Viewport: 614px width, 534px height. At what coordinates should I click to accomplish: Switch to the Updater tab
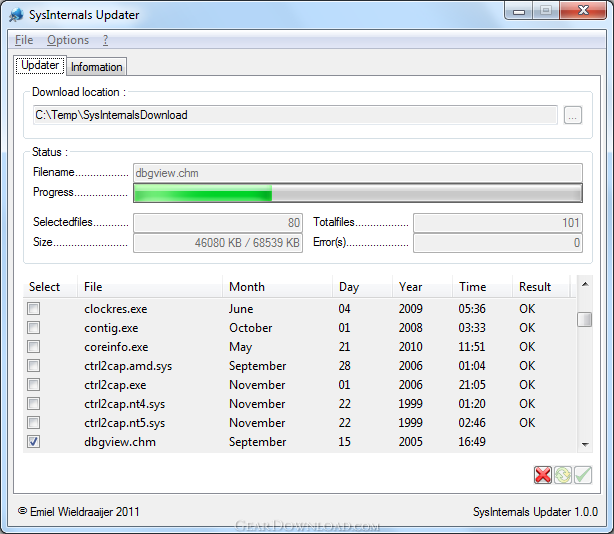click(40, 65)
